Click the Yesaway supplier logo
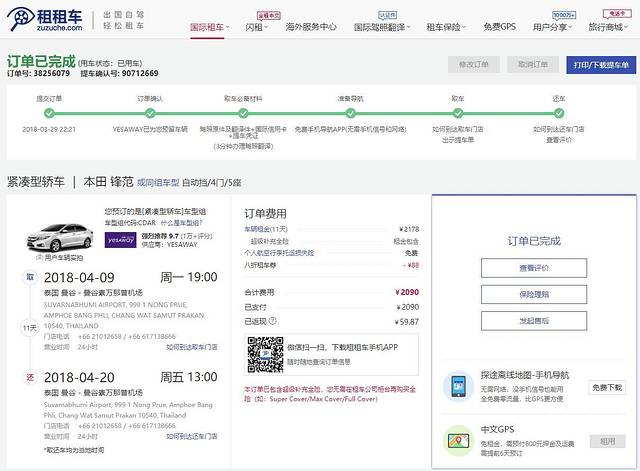 tap(120, 238)
